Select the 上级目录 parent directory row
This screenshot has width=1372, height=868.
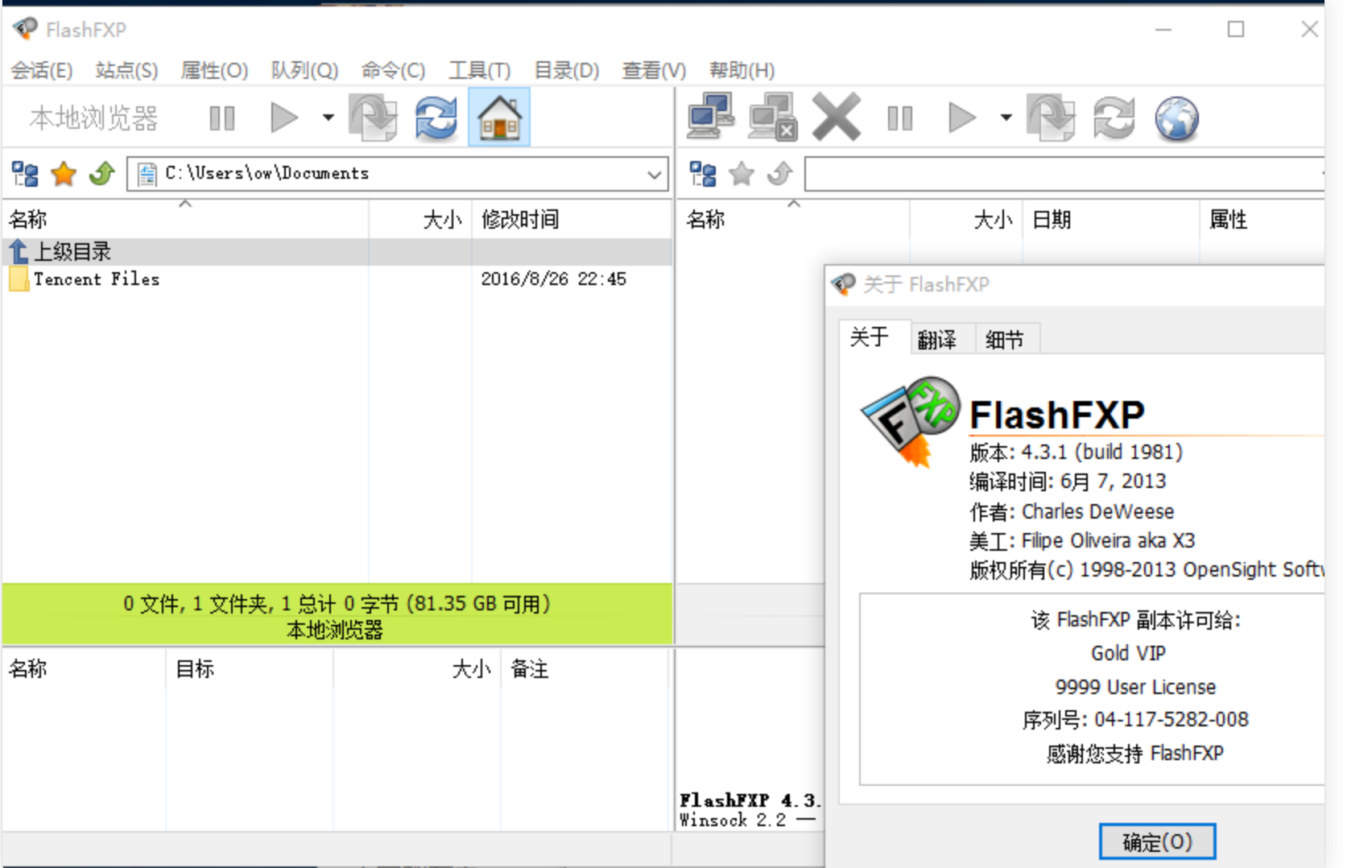(337, 252)
